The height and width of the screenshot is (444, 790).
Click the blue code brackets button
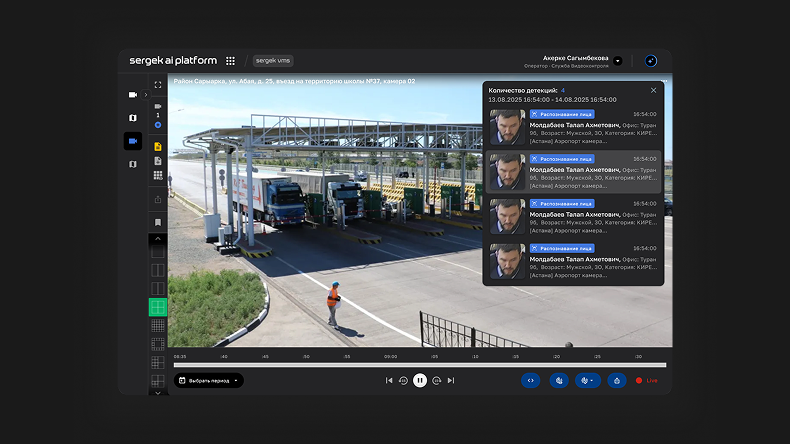point(530,380)
